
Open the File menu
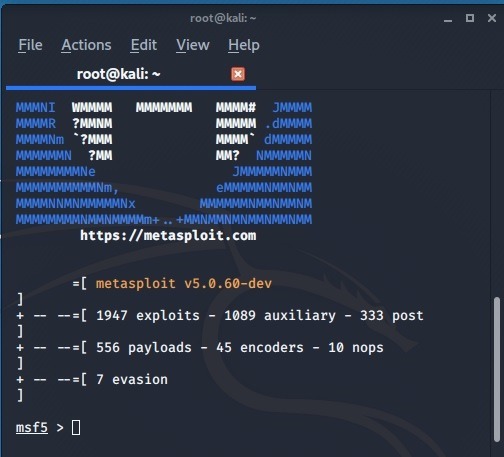click(30, 45)
